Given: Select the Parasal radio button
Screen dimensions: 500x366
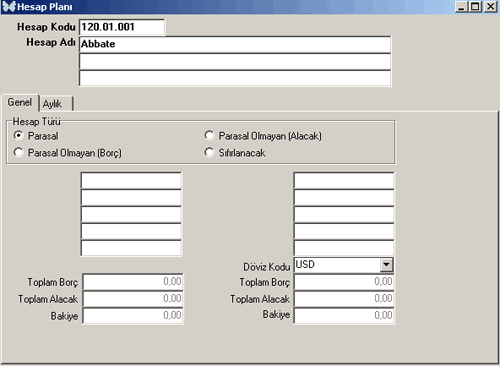Looking at the screenshot, I should [18, 135].
